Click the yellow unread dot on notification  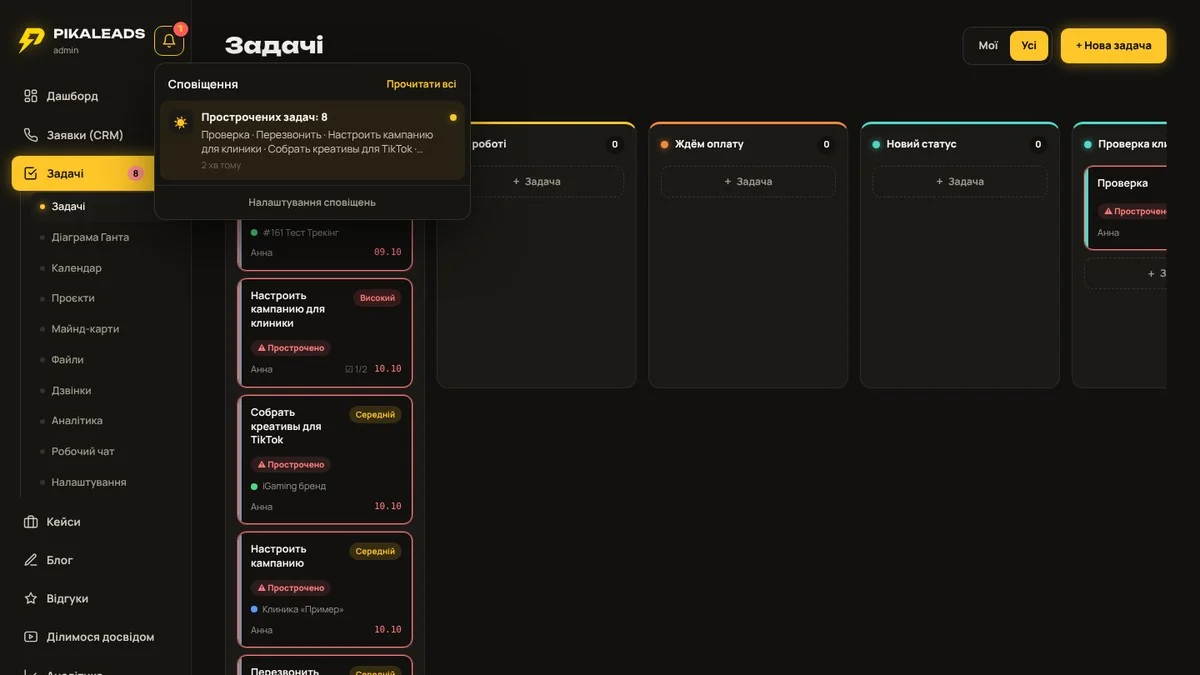pos(453,118)
